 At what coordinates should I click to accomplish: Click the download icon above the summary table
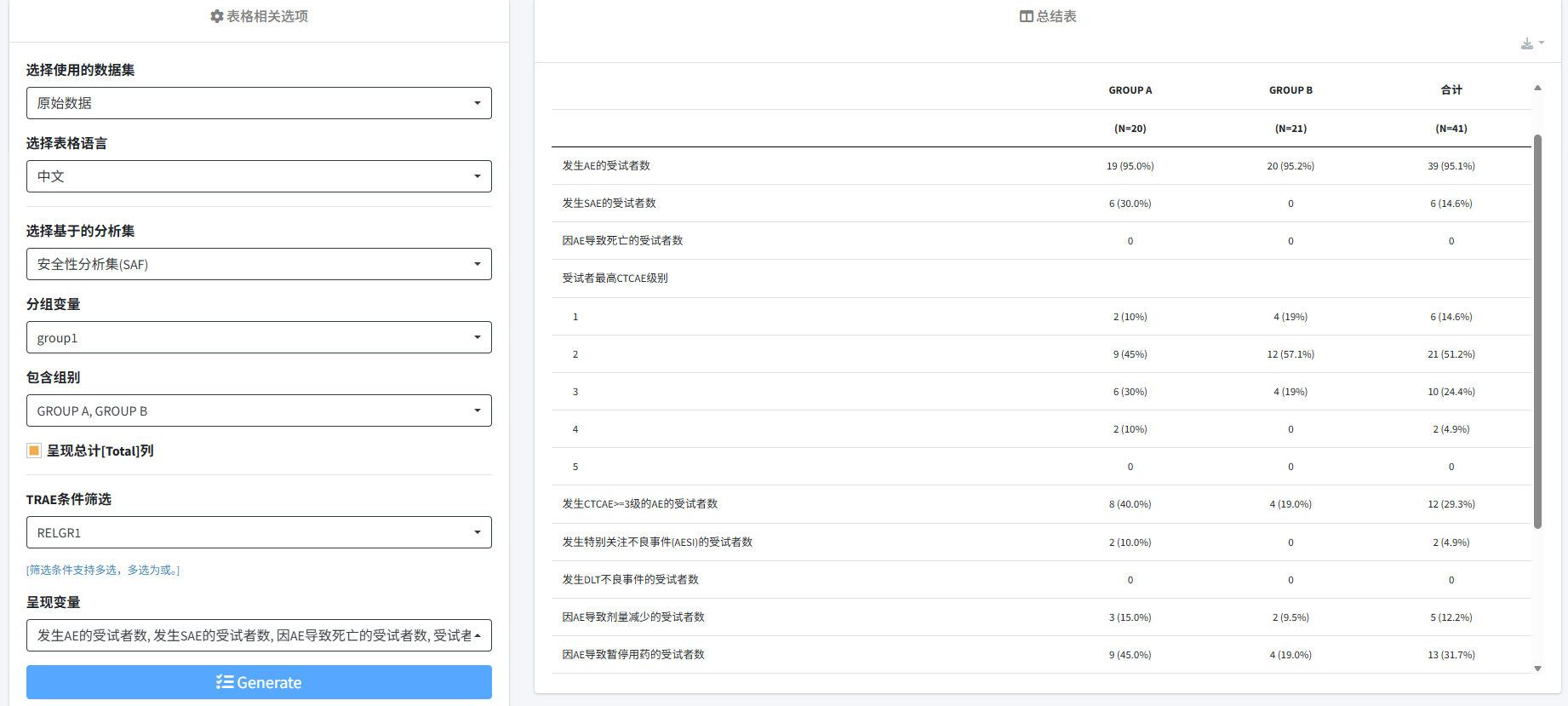click(1527, 43)
